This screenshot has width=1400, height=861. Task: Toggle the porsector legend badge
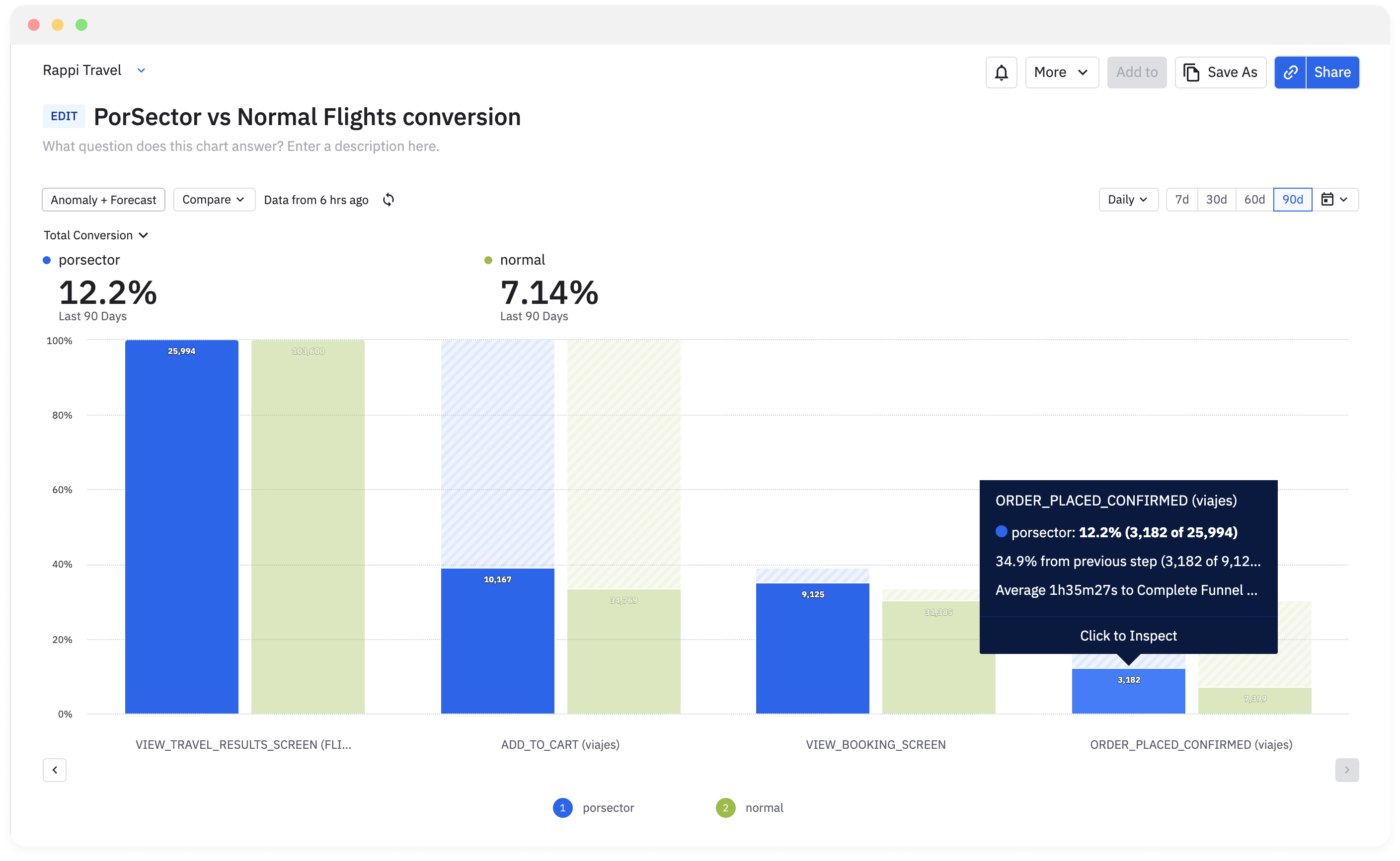coord(562,807)
